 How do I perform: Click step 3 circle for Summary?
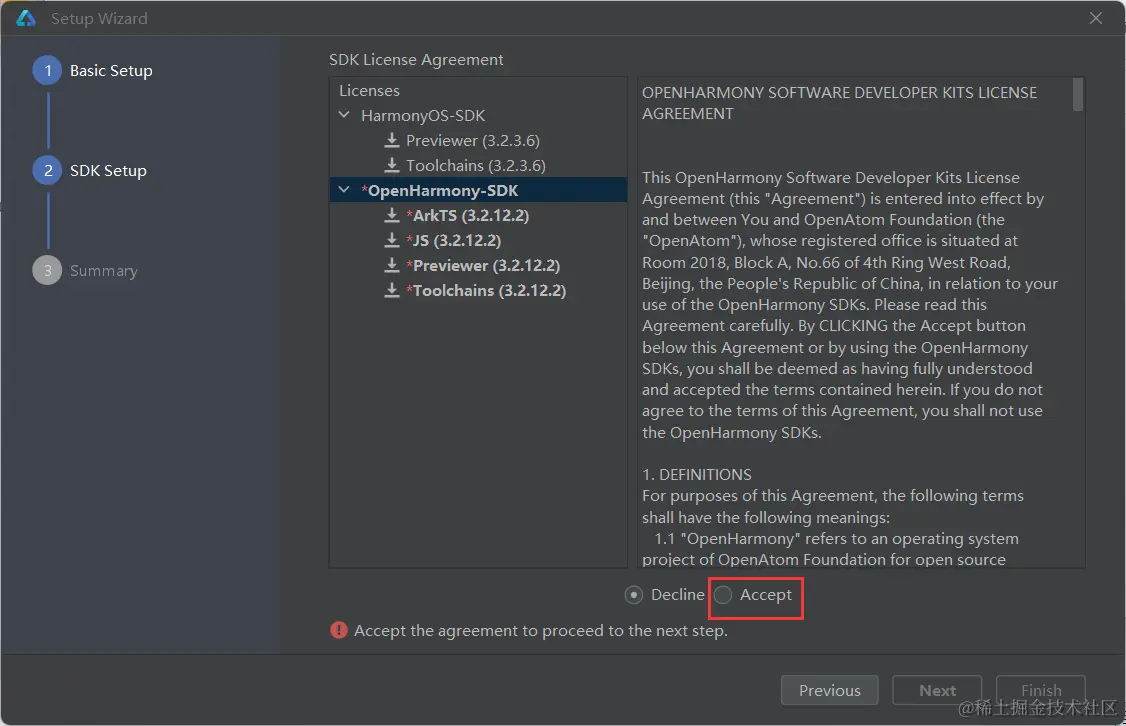tap(47, 270)
